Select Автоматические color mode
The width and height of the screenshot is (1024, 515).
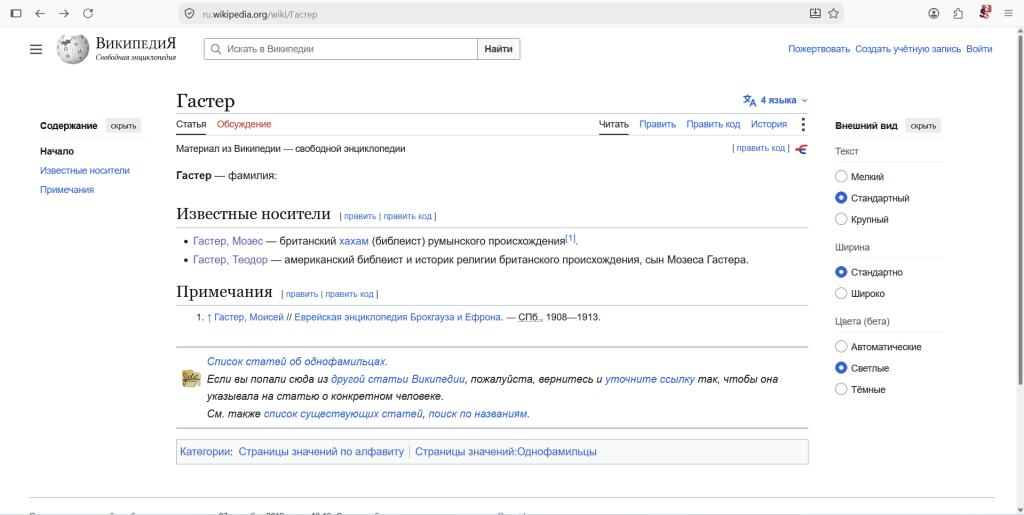click(841, 347)
